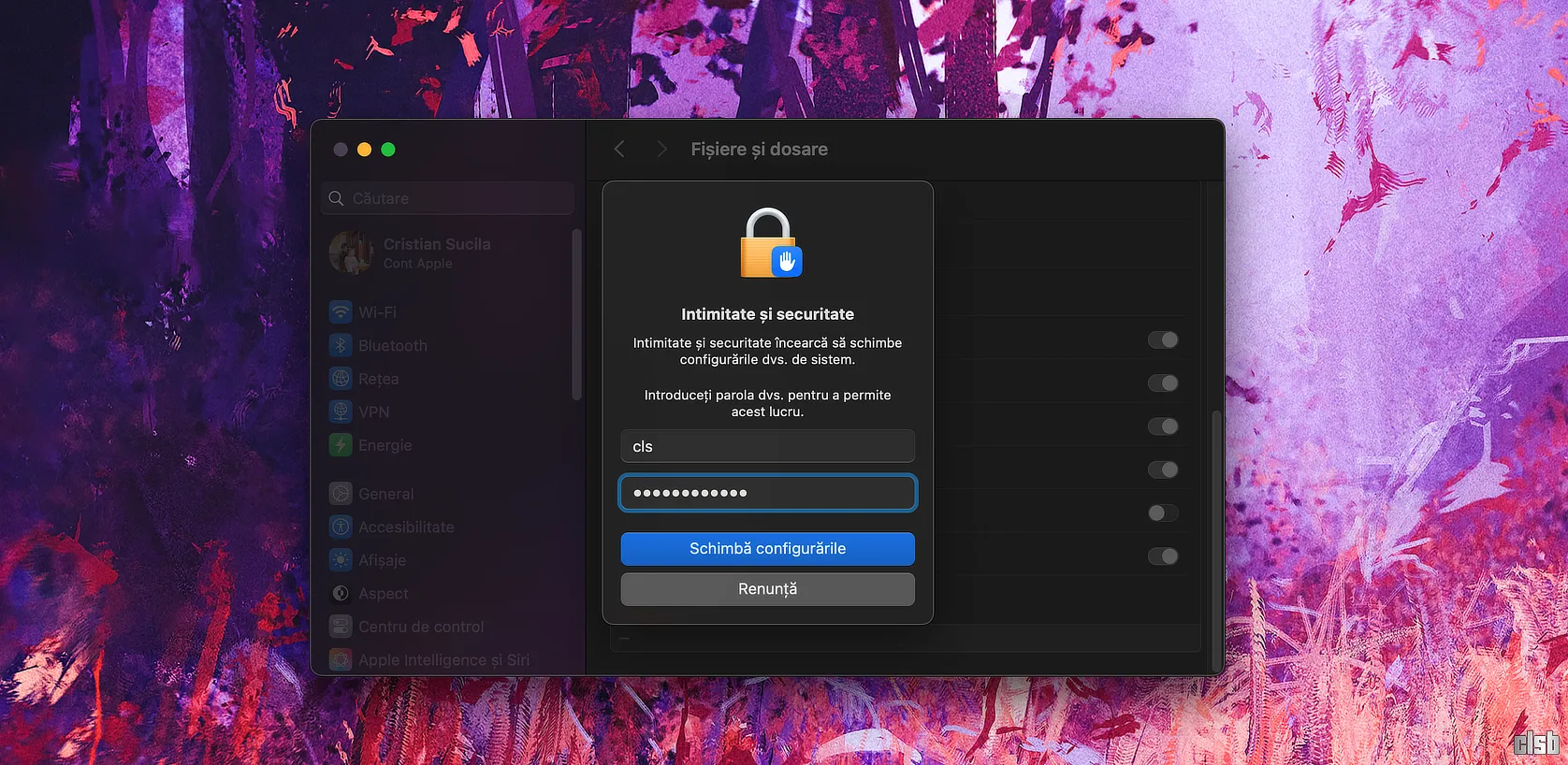Select Apple Intelligence și Siri icon
The image size is (1568, 765).
341,659
